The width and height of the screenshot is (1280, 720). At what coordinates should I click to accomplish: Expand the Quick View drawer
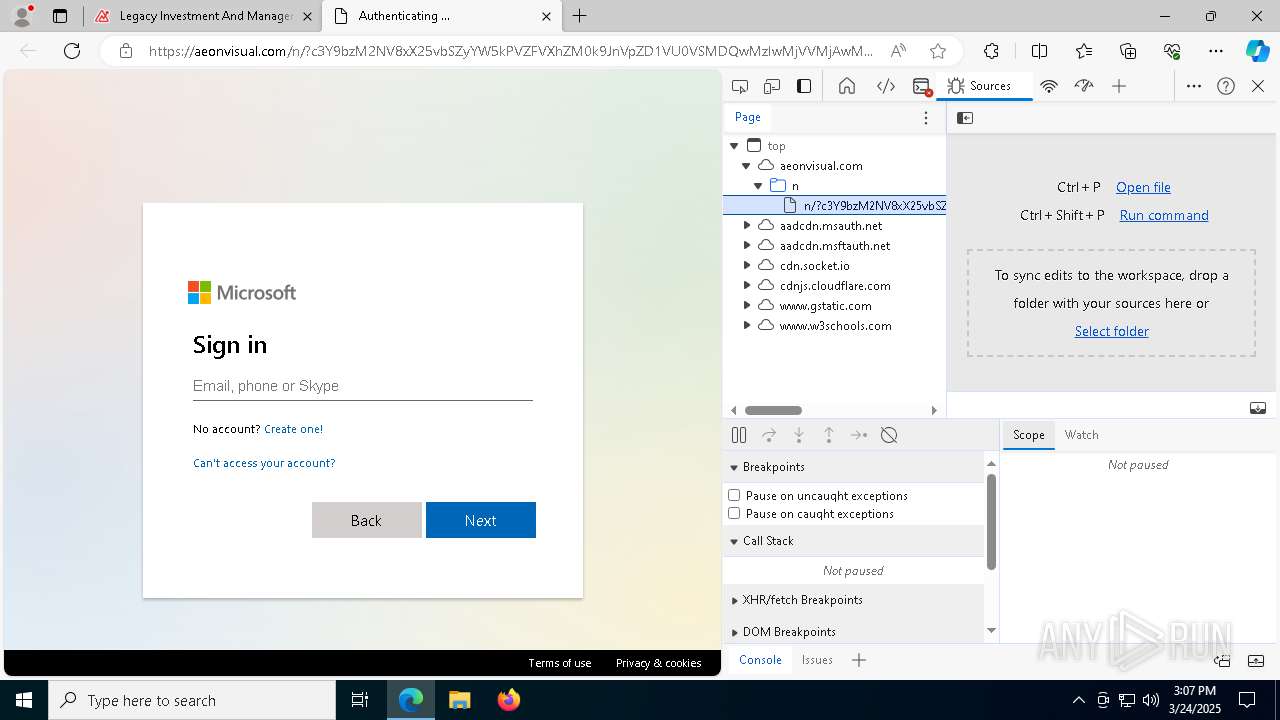[1257, 661]
